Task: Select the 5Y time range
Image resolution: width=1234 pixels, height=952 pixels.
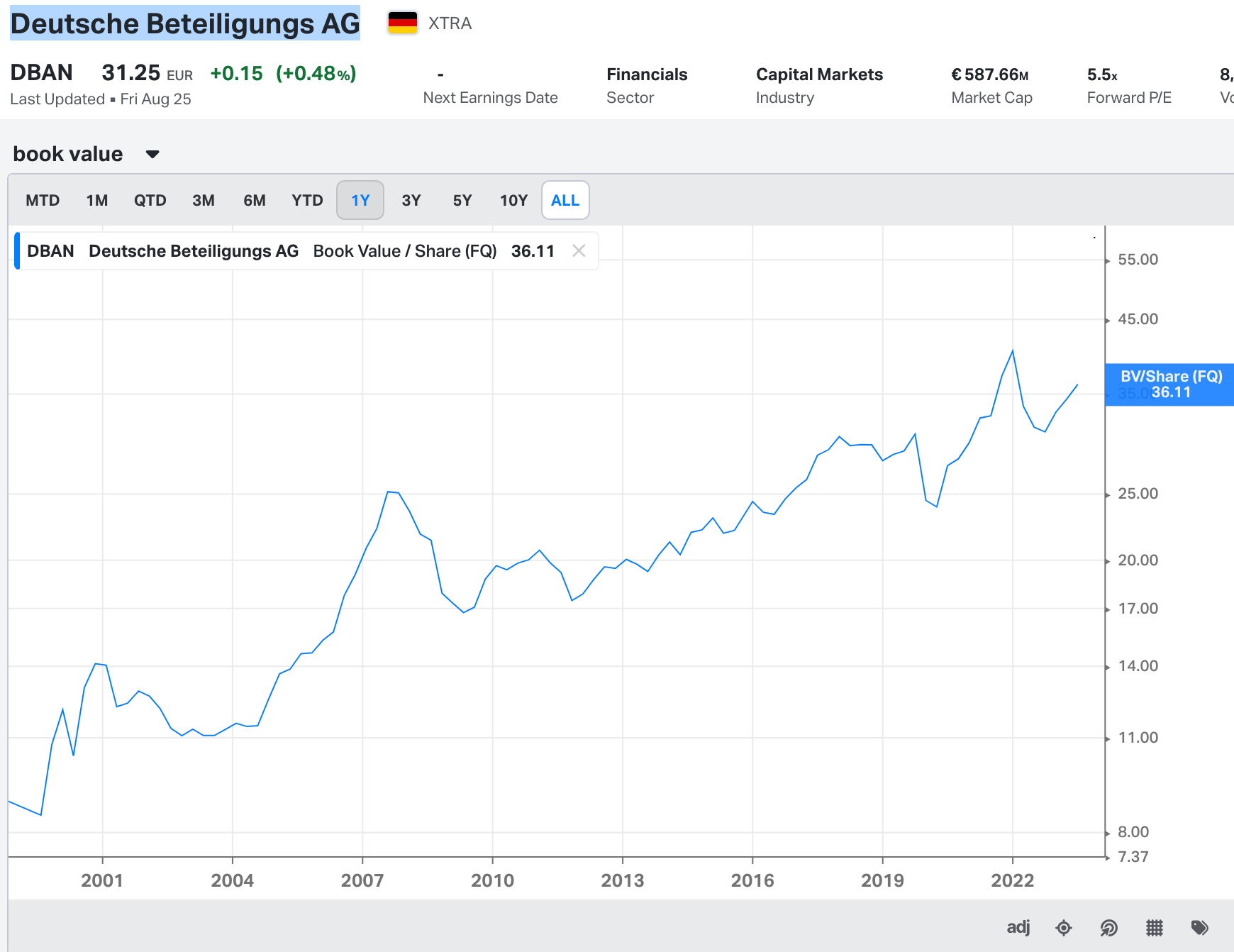Action: point(462,200)
